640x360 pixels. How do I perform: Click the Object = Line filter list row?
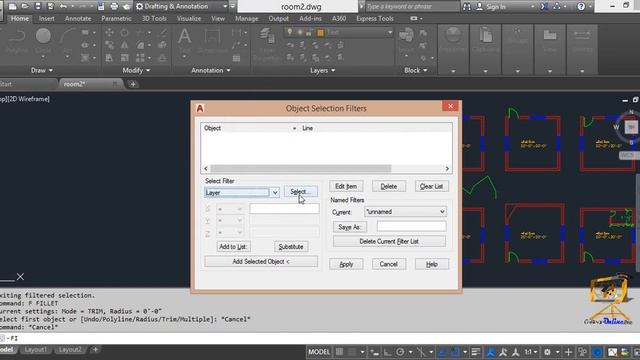point(326,128)
